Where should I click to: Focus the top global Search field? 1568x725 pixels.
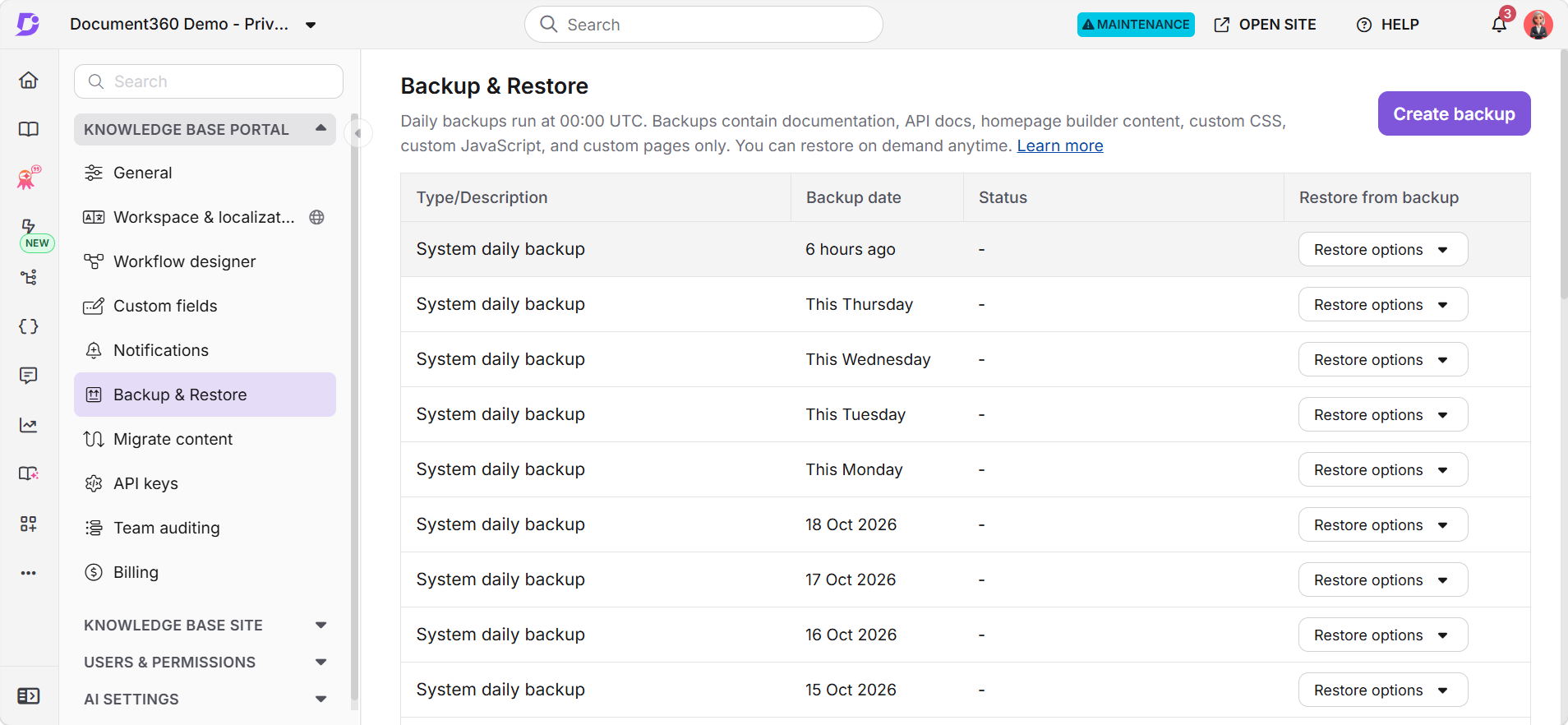point(703,25)
